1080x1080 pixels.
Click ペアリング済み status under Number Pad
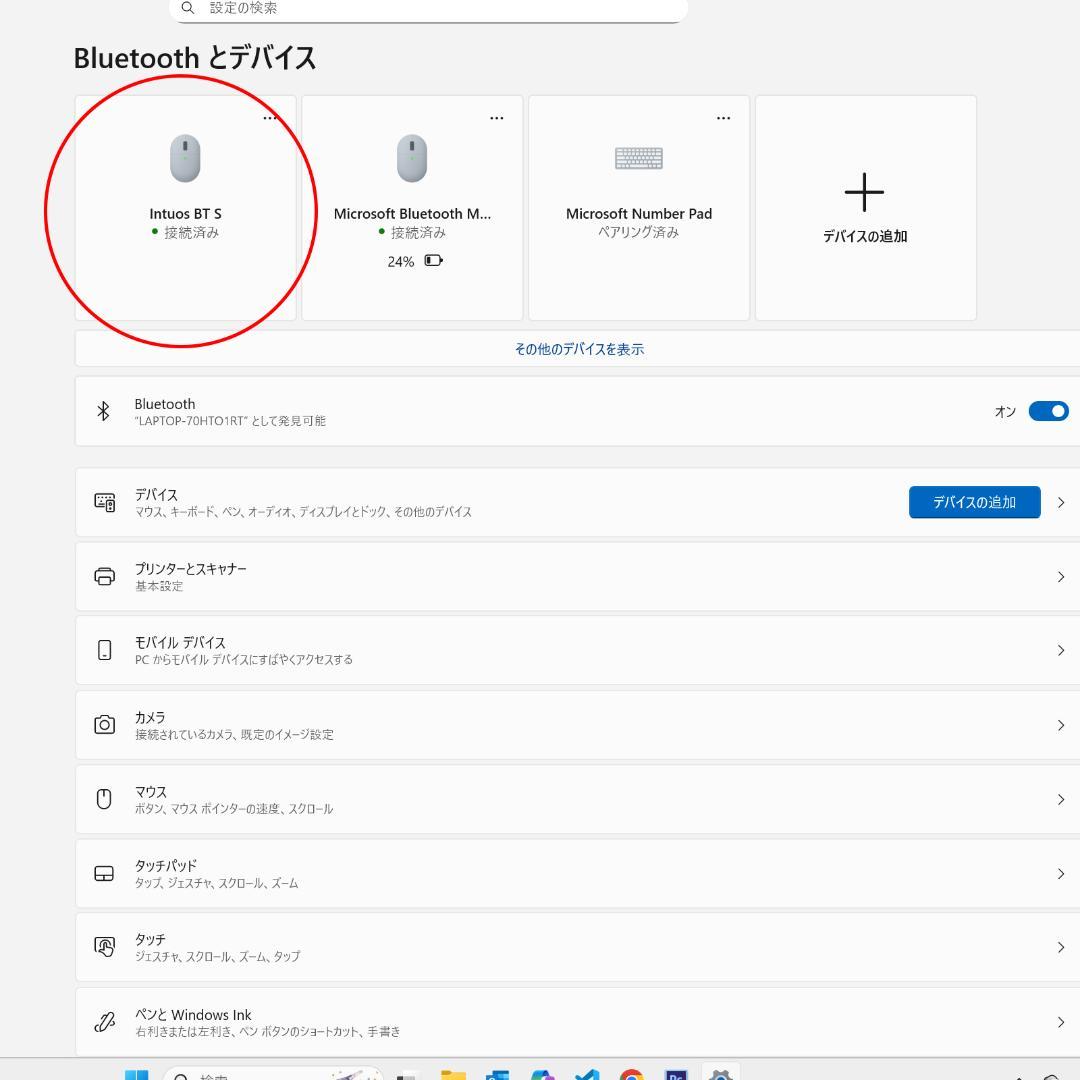638,232
